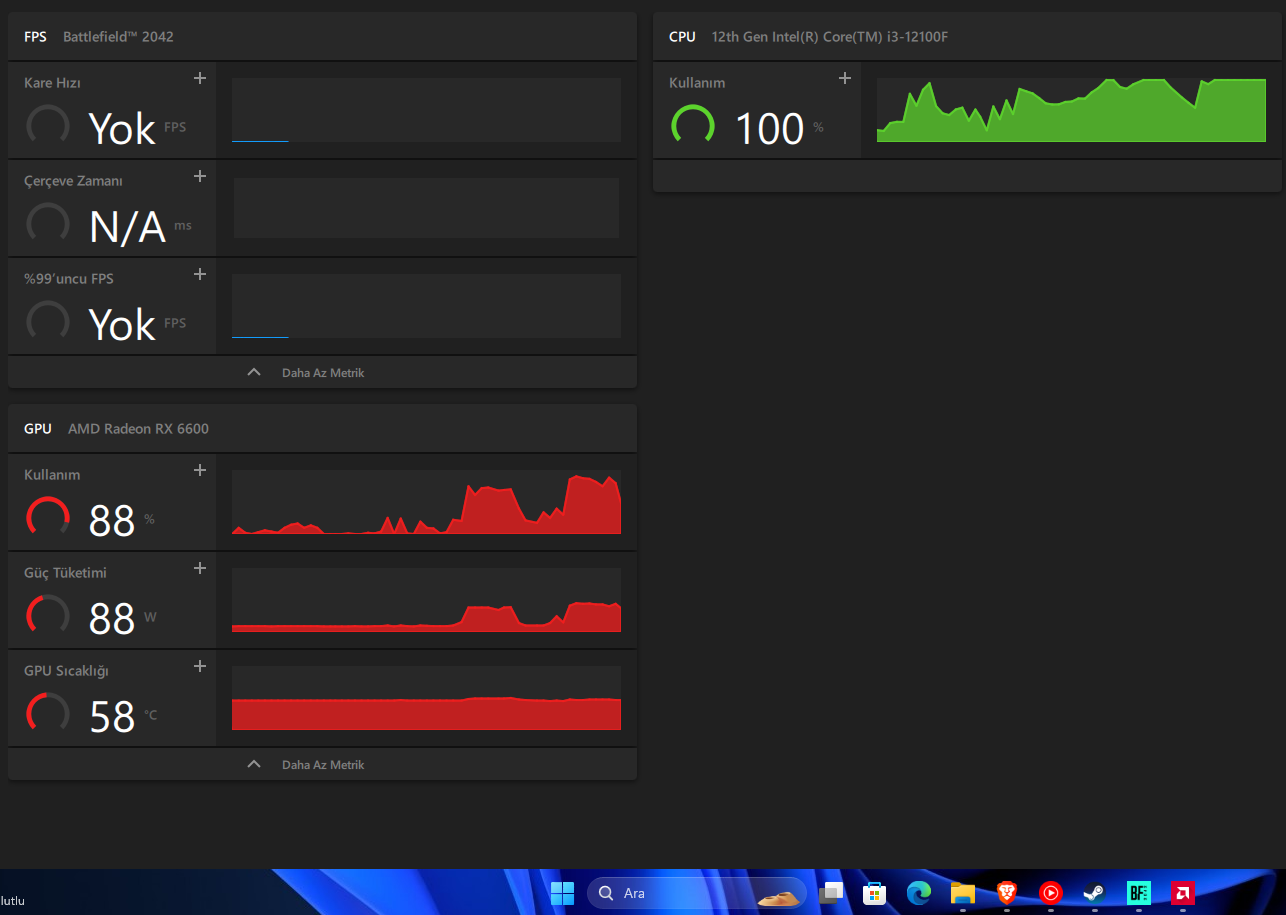Click the 88 W power value
The height and width of the screenshot is (915, 1286).
112,619
